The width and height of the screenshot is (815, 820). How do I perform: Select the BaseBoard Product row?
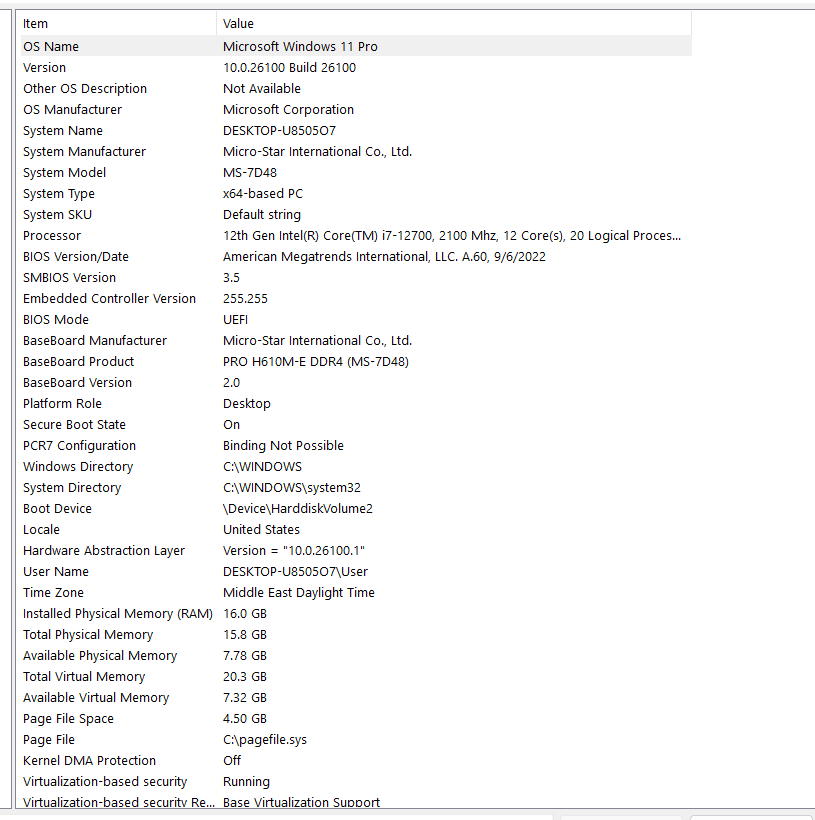356,361
